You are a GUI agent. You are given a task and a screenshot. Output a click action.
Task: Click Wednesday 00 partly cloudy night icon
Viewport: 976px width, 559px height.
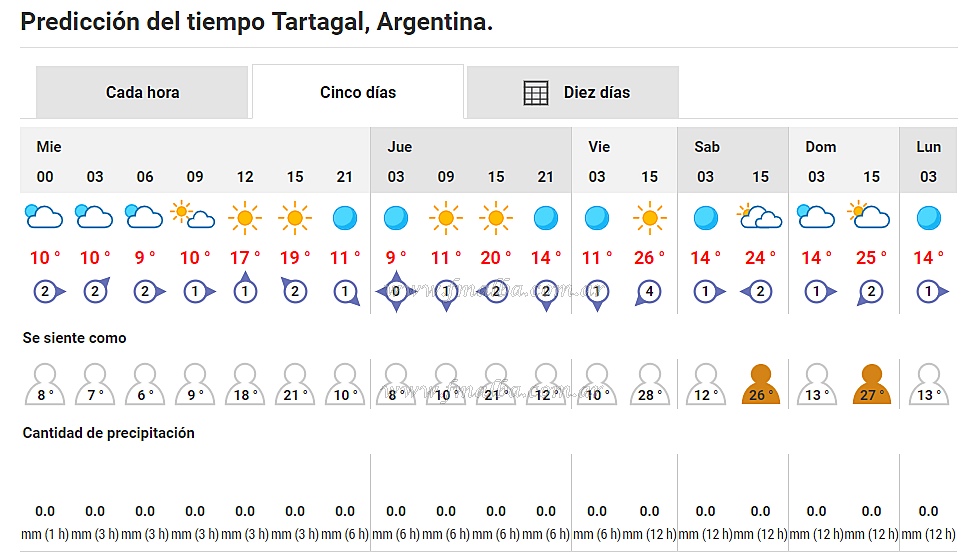[x=44, y=216]
